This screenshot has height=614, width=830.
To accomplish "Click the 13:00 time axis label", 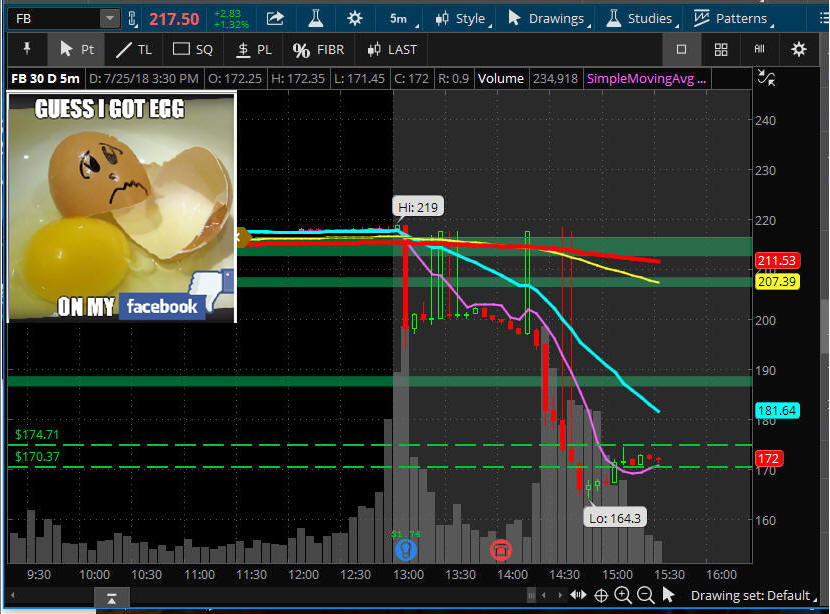I will click(408, 575).
